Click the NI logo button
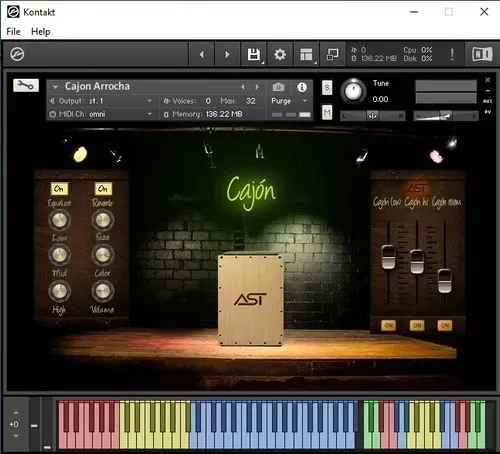Viewport: 500px width, 454px height. pos(482,54)
